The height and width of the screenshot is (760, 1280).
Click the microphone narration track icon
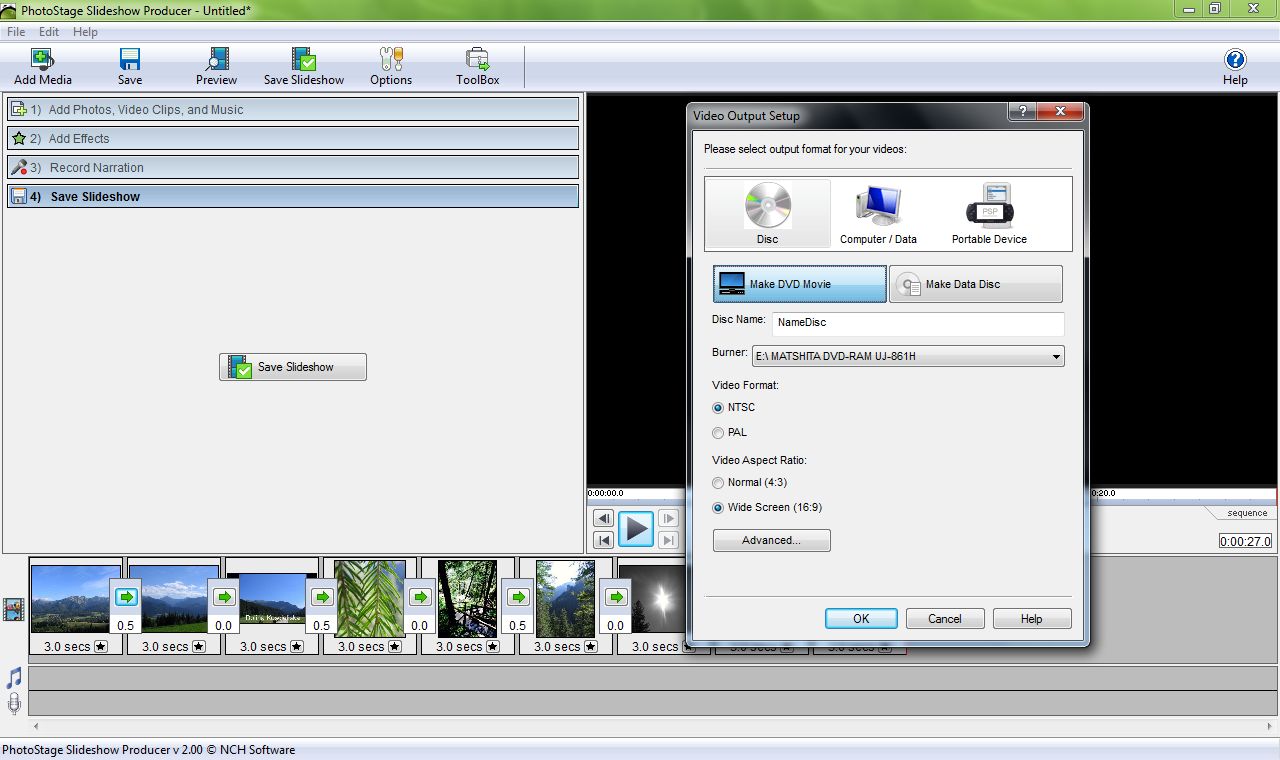pos(14,703)
